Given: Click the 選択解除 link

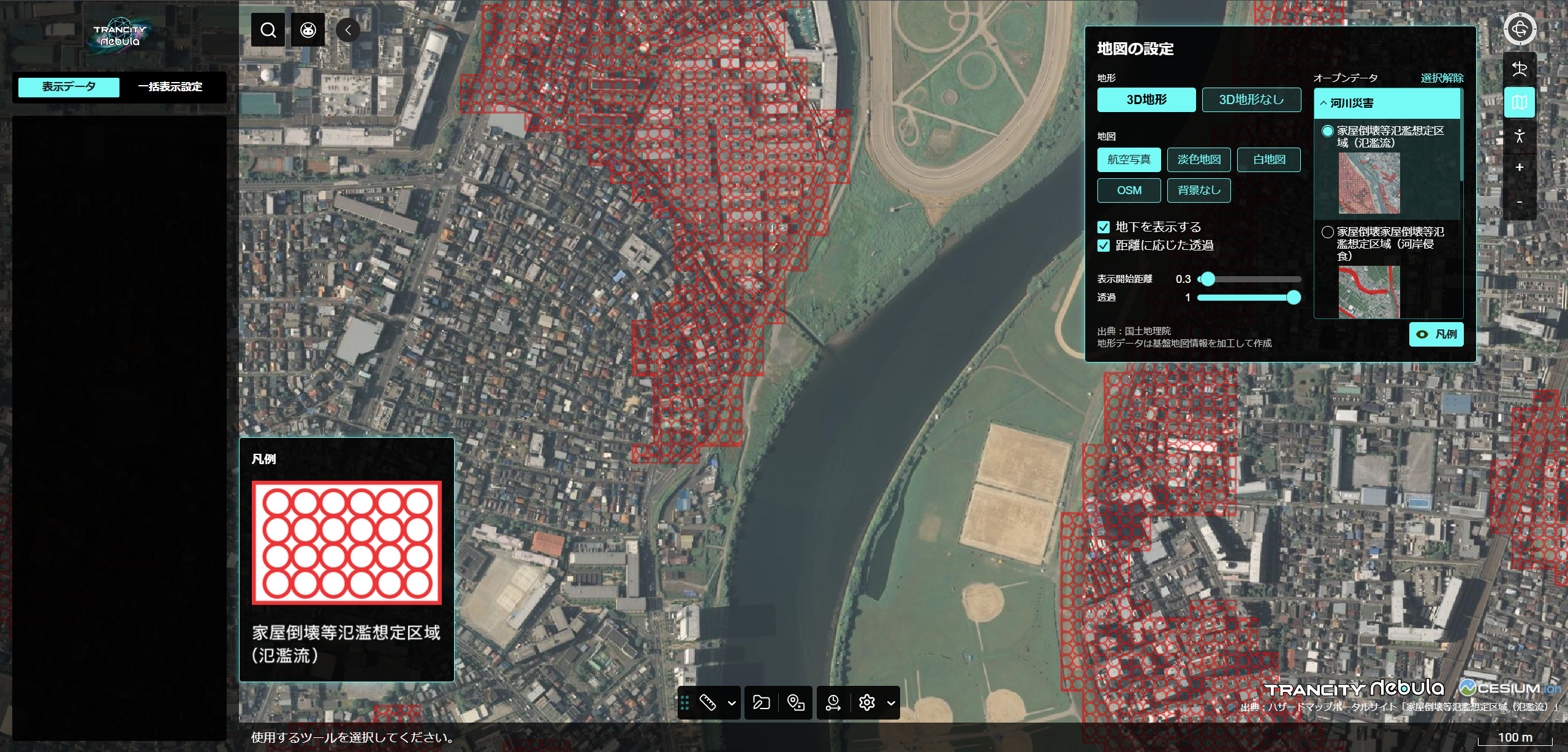Looking at the screenshot, I should (x=1442, y=78).
